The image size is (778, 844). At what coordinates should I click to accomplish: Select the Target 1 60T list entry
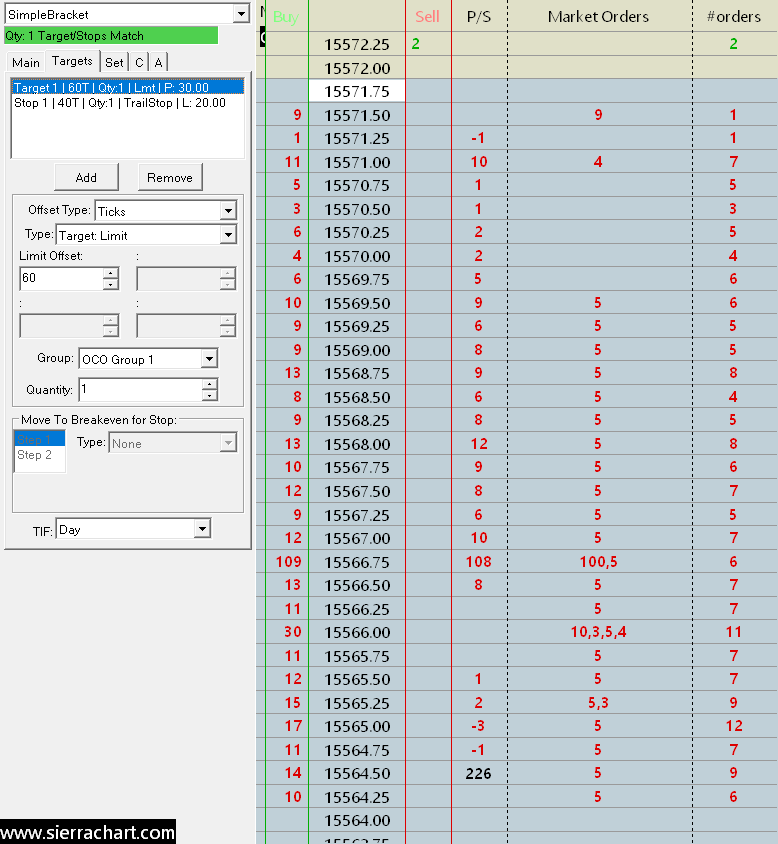[x=128, y=87]
